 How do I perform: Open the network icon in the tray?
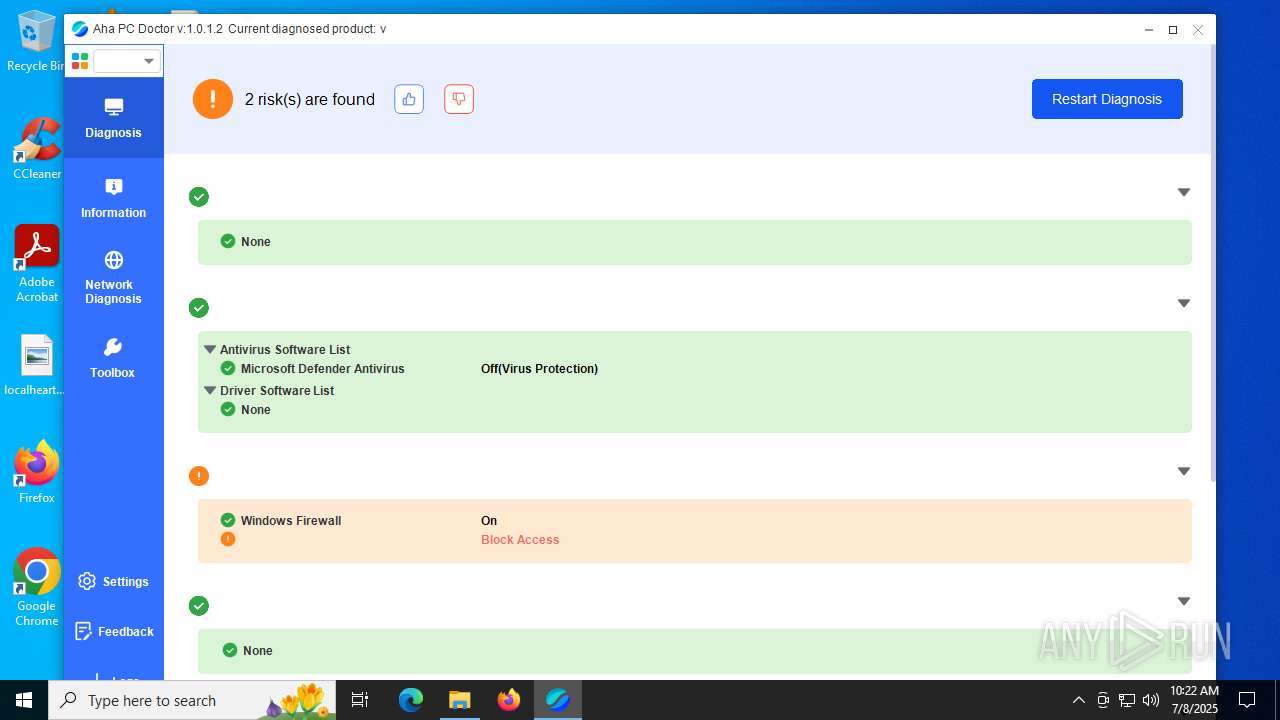(1127, 700)
